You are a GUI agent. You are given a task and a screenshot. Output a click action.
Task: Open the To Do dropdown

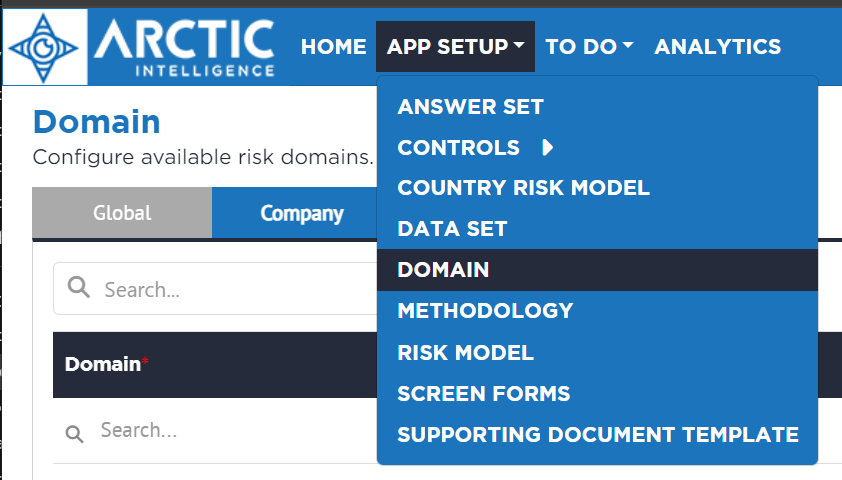click(589, 47)
